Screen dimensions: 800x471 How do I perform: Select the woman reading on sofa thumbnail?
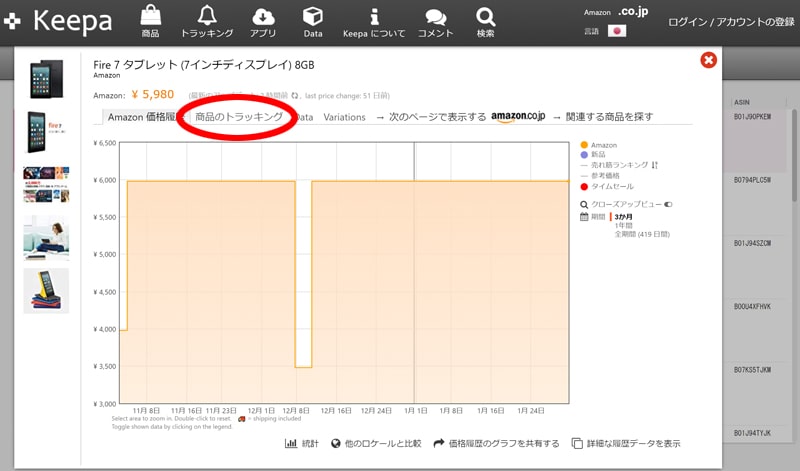pos(46,238)
